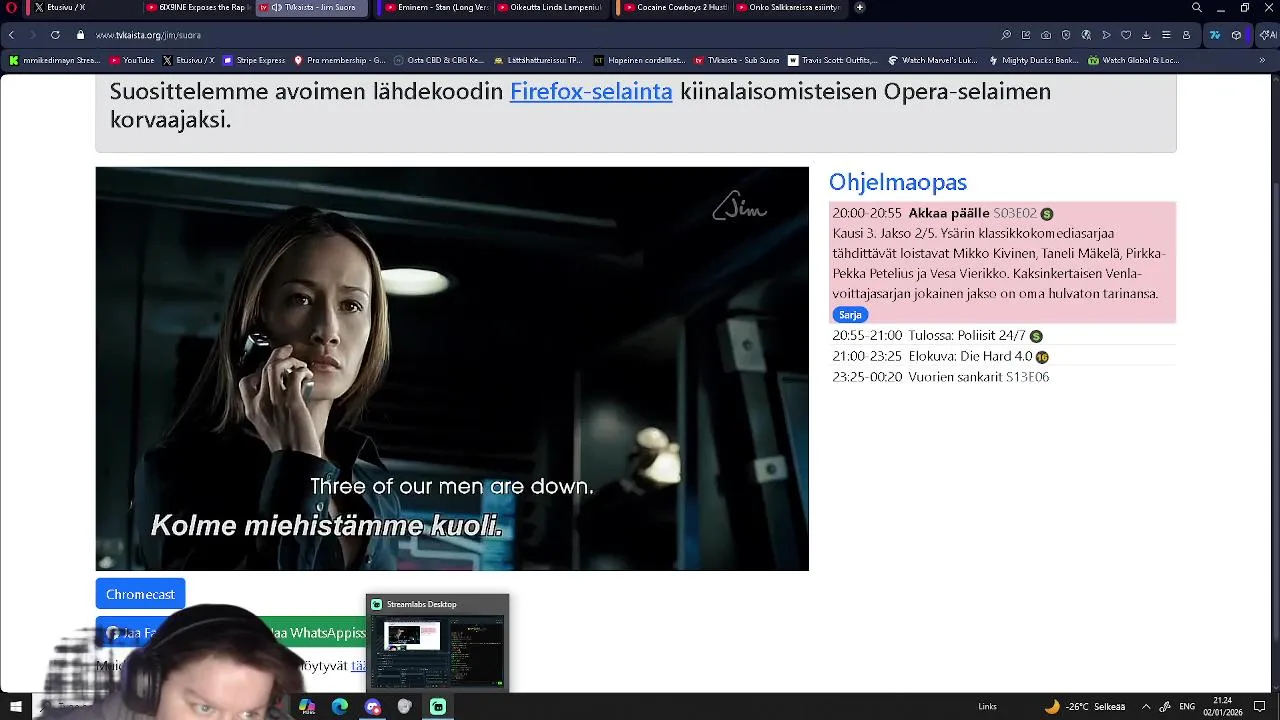Viewport: 1280px width, 720px height.
Task: Click the edit page icon in address bar
Action: coord(1026,35)
